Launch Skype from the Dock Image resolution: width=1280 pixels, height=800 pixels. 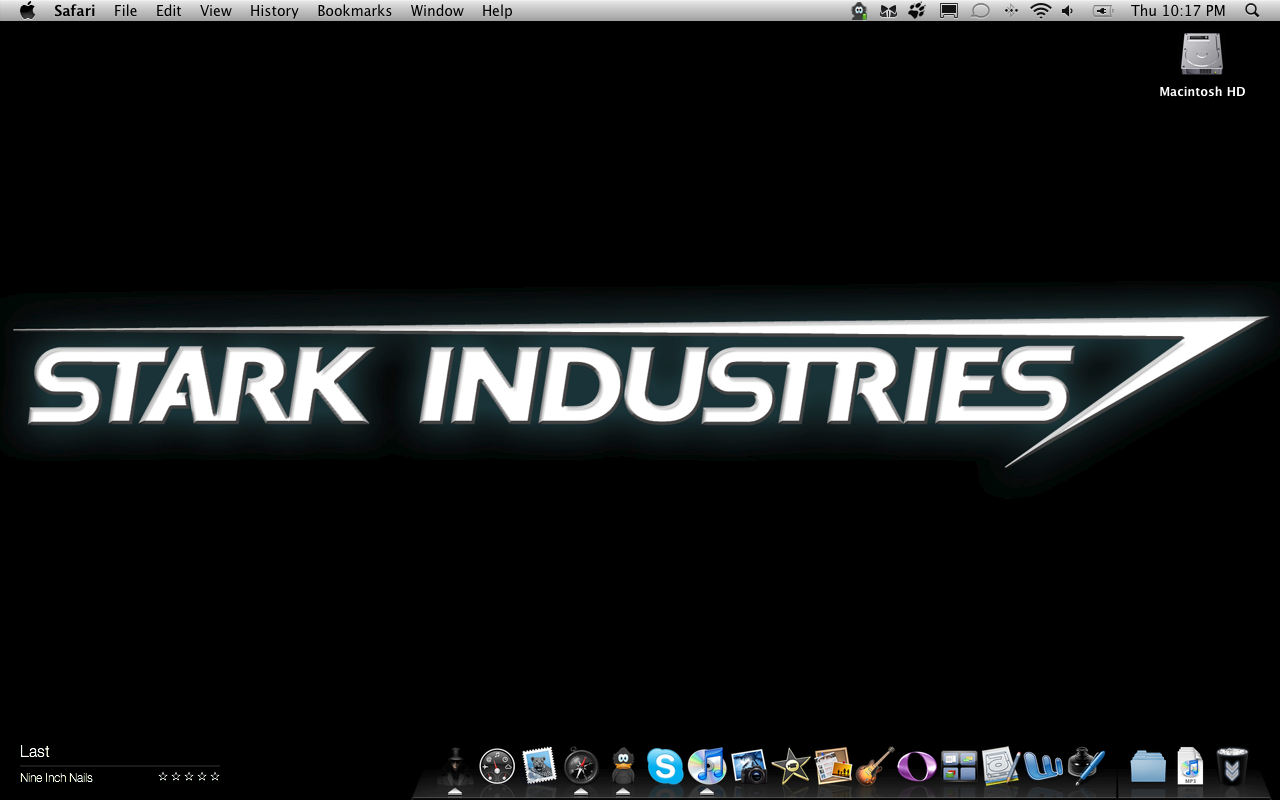pos(665,766)
